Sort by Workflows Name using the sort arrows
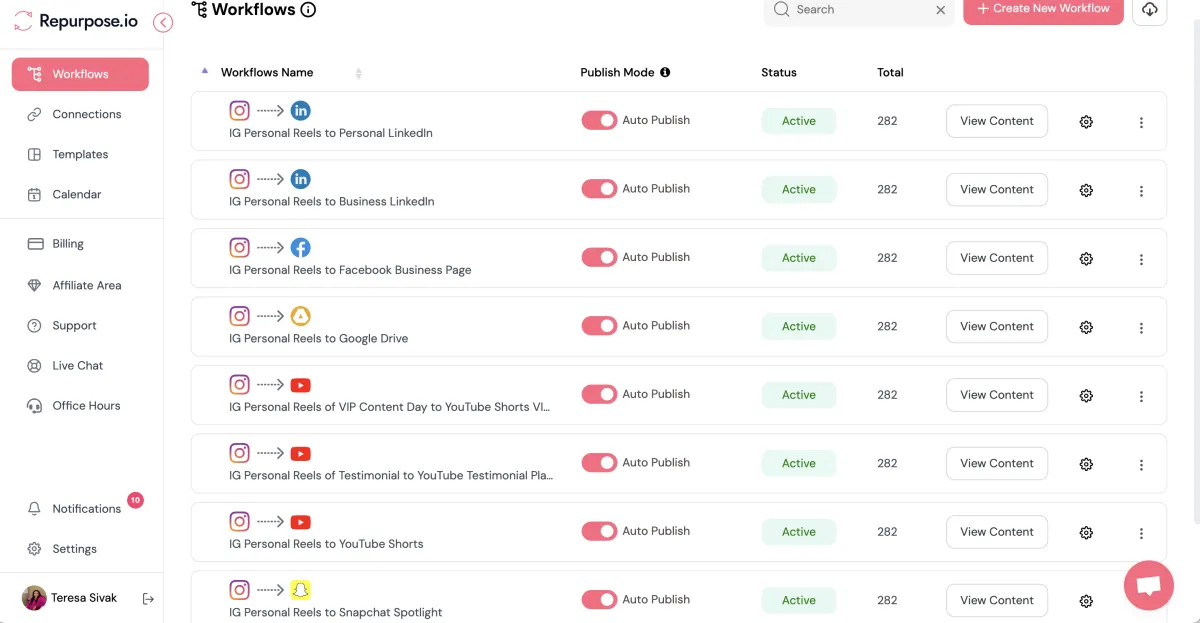This screenshot has width=1200, height=623. point(358,73)
